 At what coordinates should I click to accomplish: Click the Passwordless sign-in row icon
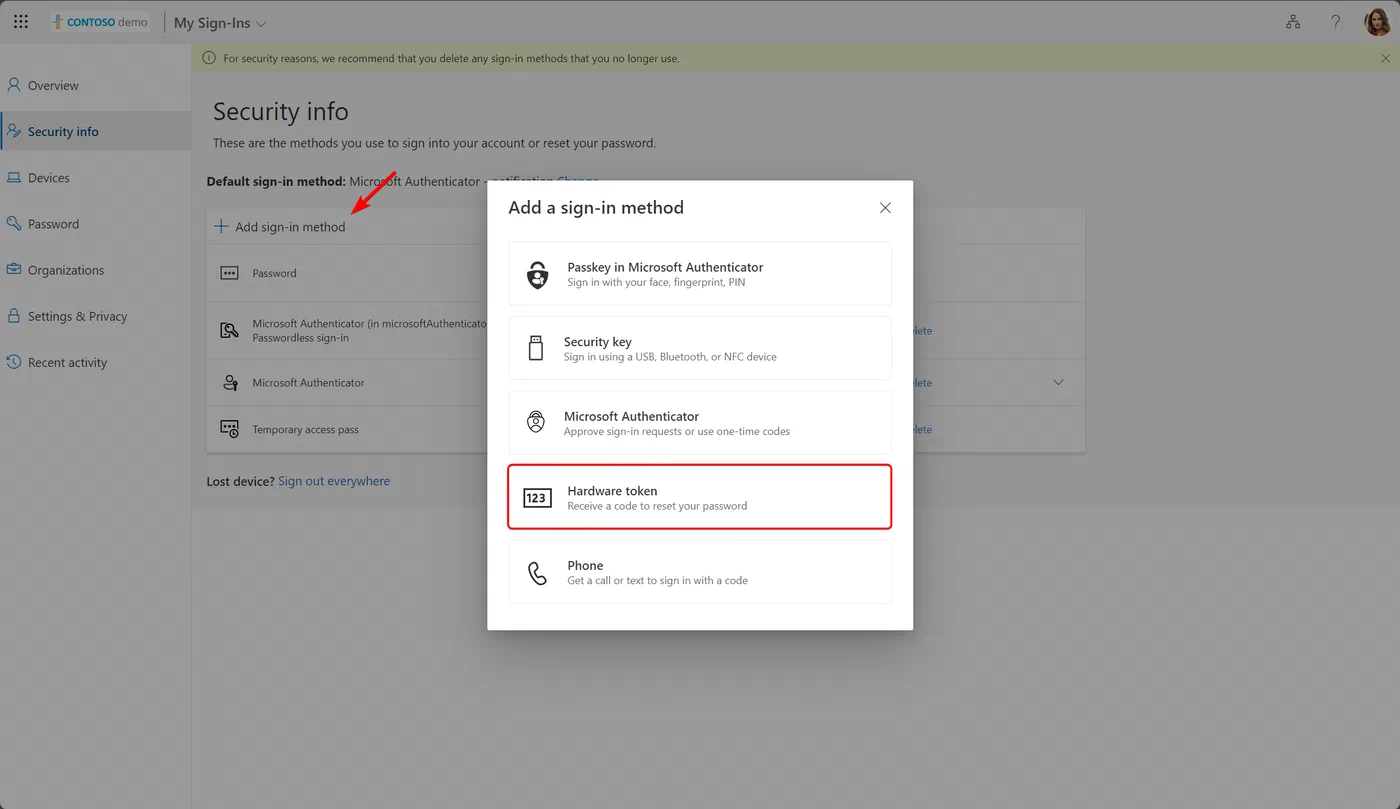pyautogui.click(x=230, y=330)
